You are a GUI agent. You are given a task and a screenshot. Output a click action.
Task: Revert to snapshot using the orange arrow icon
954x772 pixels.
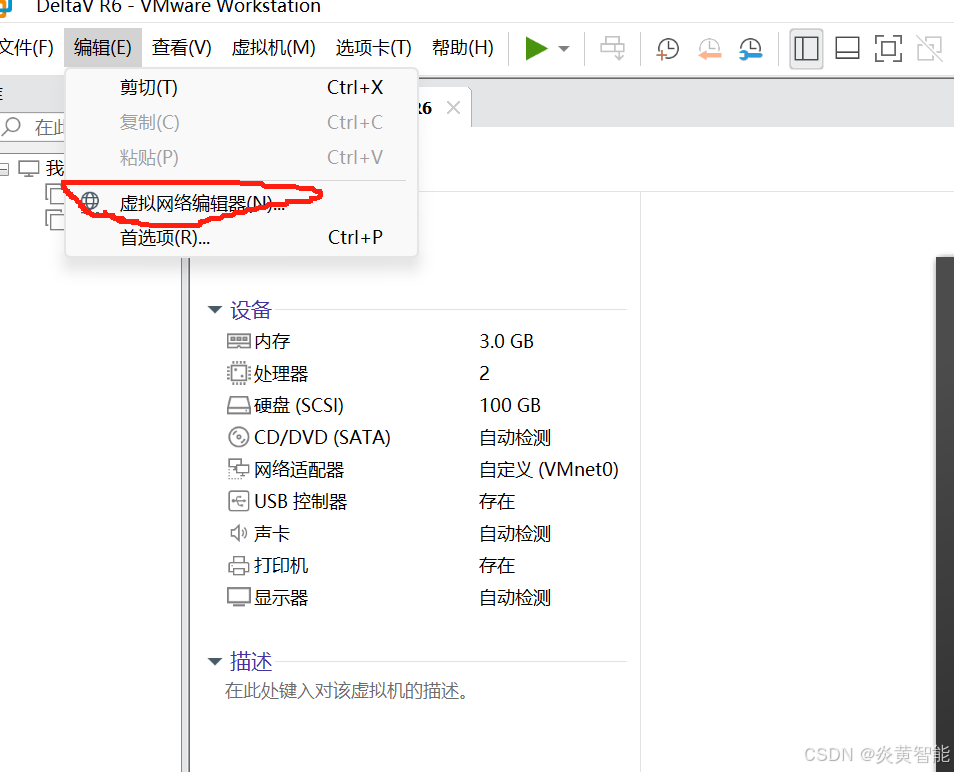(709, 49)
